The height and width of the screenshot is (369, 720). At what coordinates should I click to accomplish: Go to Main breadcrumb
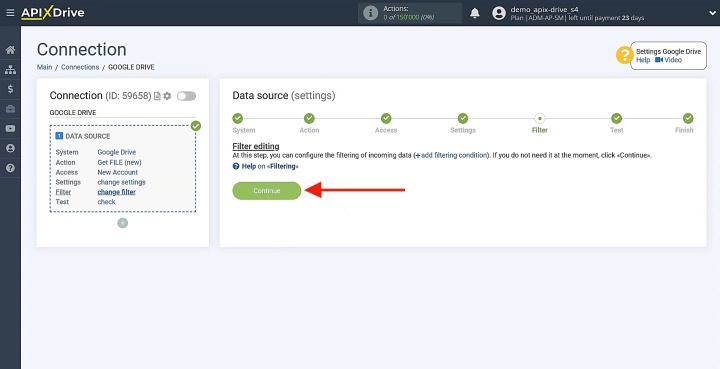click(45, 67)
